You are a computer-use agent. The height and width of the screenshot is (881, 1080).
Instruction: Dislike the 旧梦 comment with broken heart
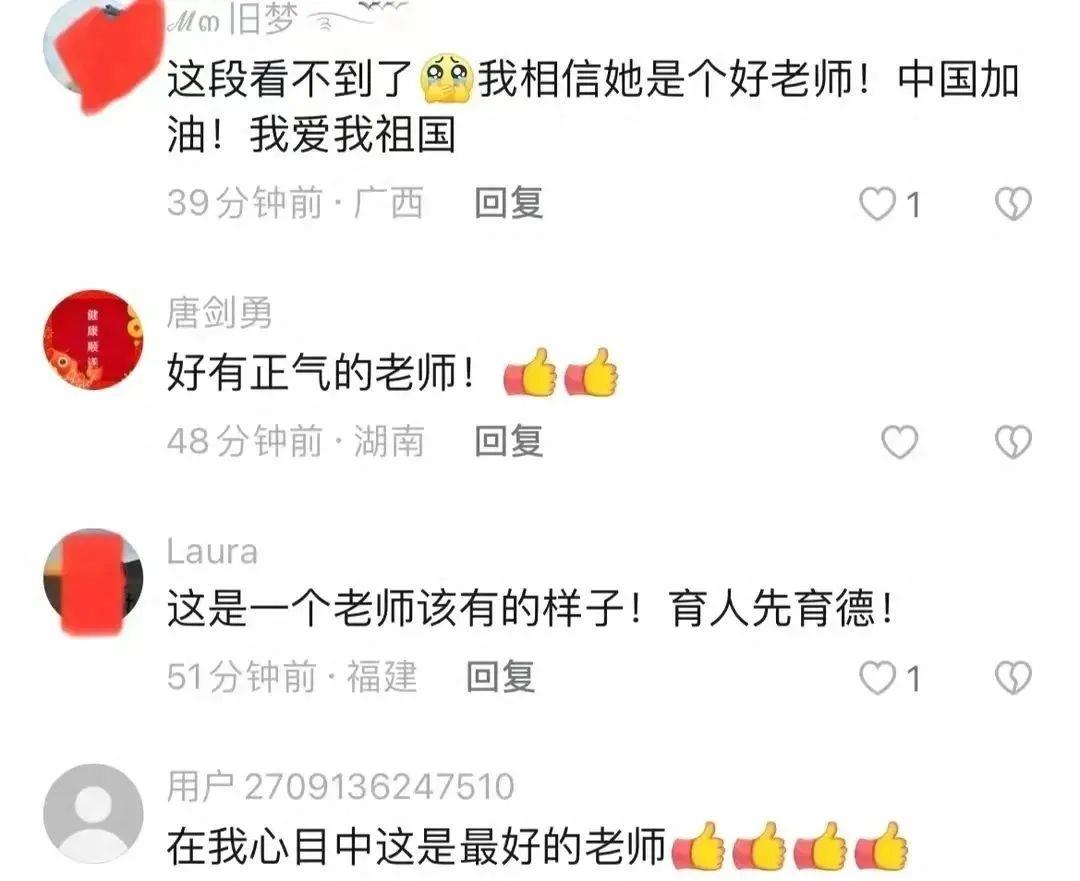[1013, 204]
